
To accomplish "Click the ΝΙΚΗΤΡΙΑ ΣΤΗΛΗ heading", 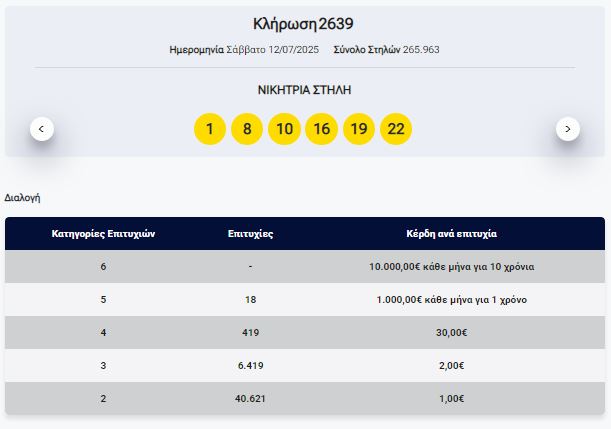I will click(304, 90).
